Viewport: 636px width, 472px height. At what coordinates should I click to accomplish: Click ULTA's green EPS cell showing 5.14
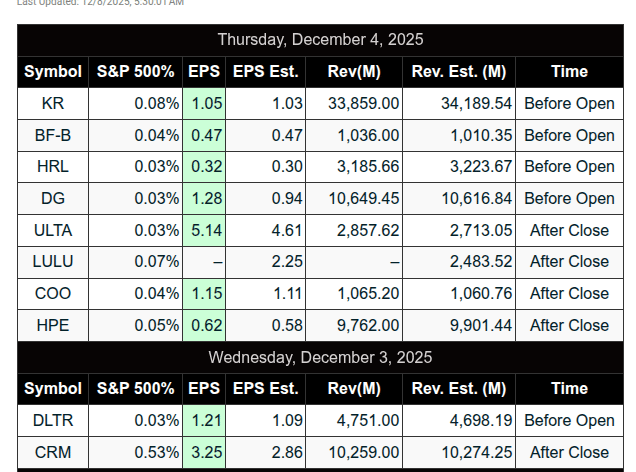[206, 230]
